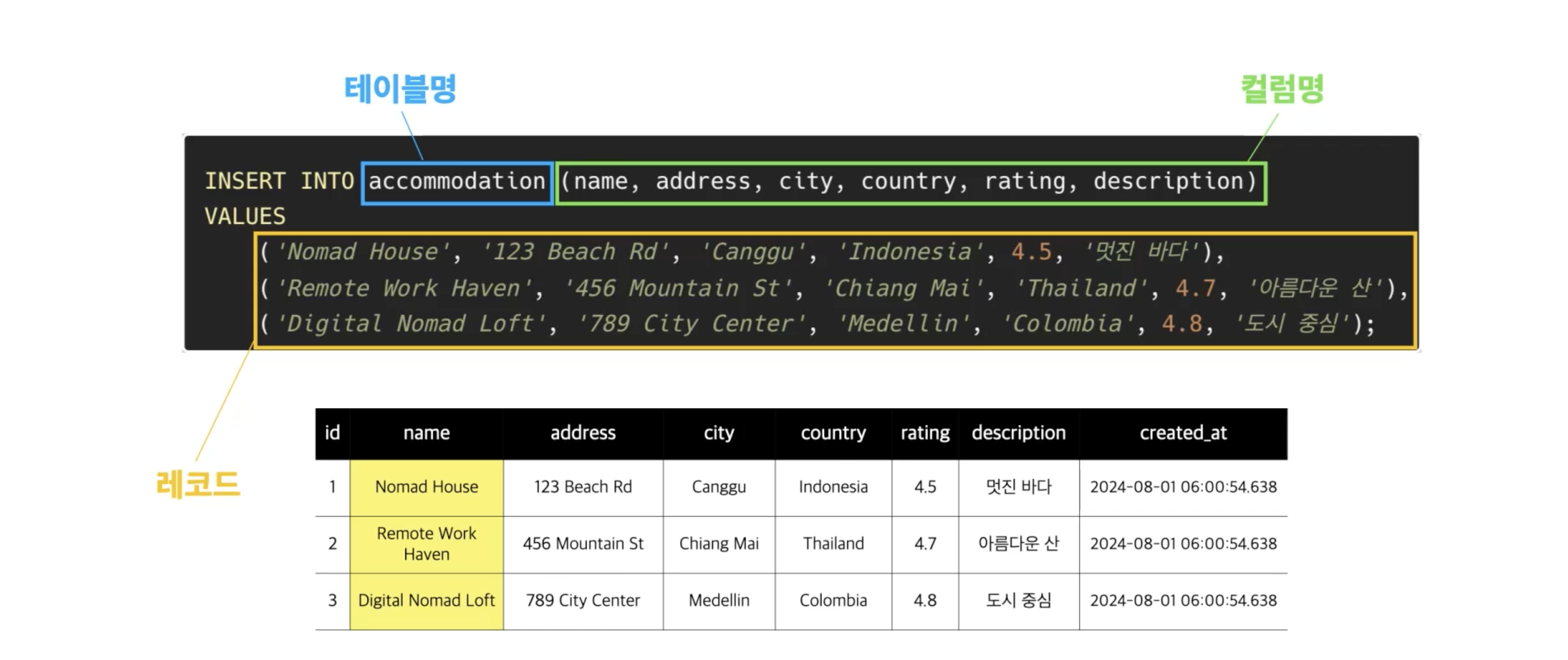Select the created_at timestamp in the Thailand row
The width and height of the screenshot is (1568, 660).
(x=1183, y=544)
